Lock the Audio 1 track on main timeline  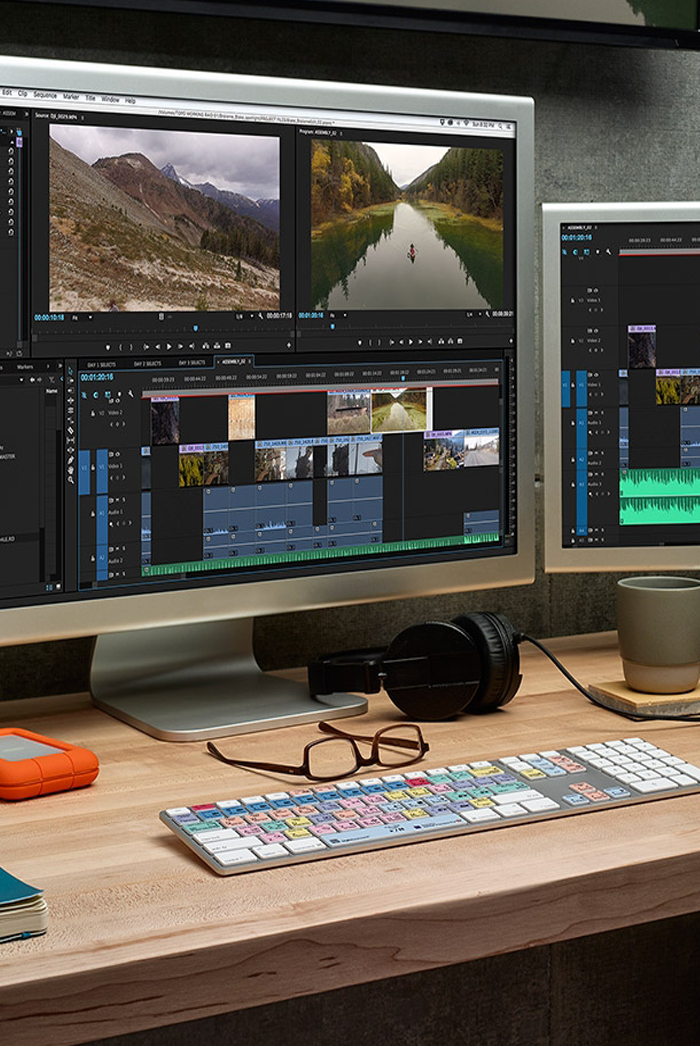pos(93,514)
